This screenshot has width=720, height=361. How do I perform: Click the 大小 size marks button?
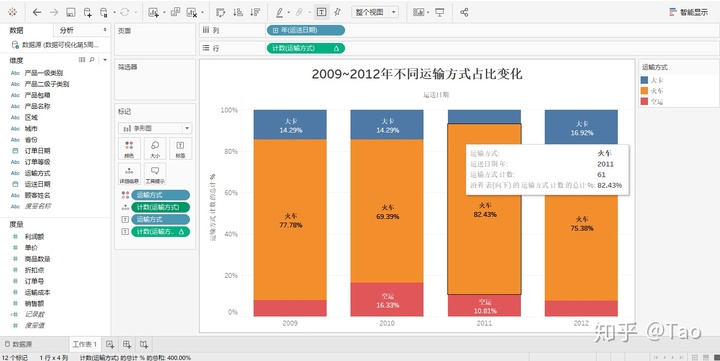[x=155, y=149]
